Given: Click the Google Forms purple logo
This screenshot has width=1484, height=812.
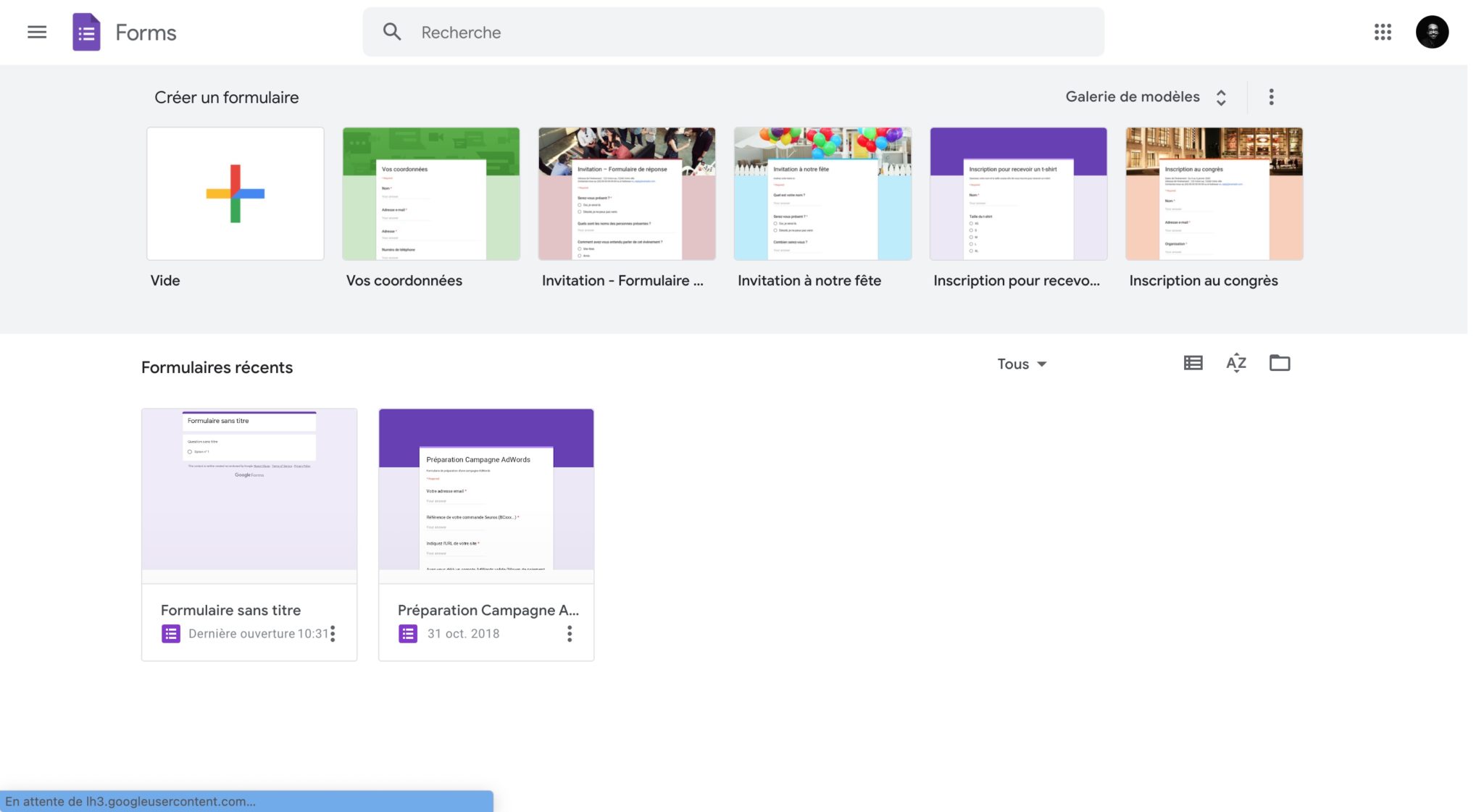Looking at the screenshot, I should pyautogui.click(x=86, y=32).
